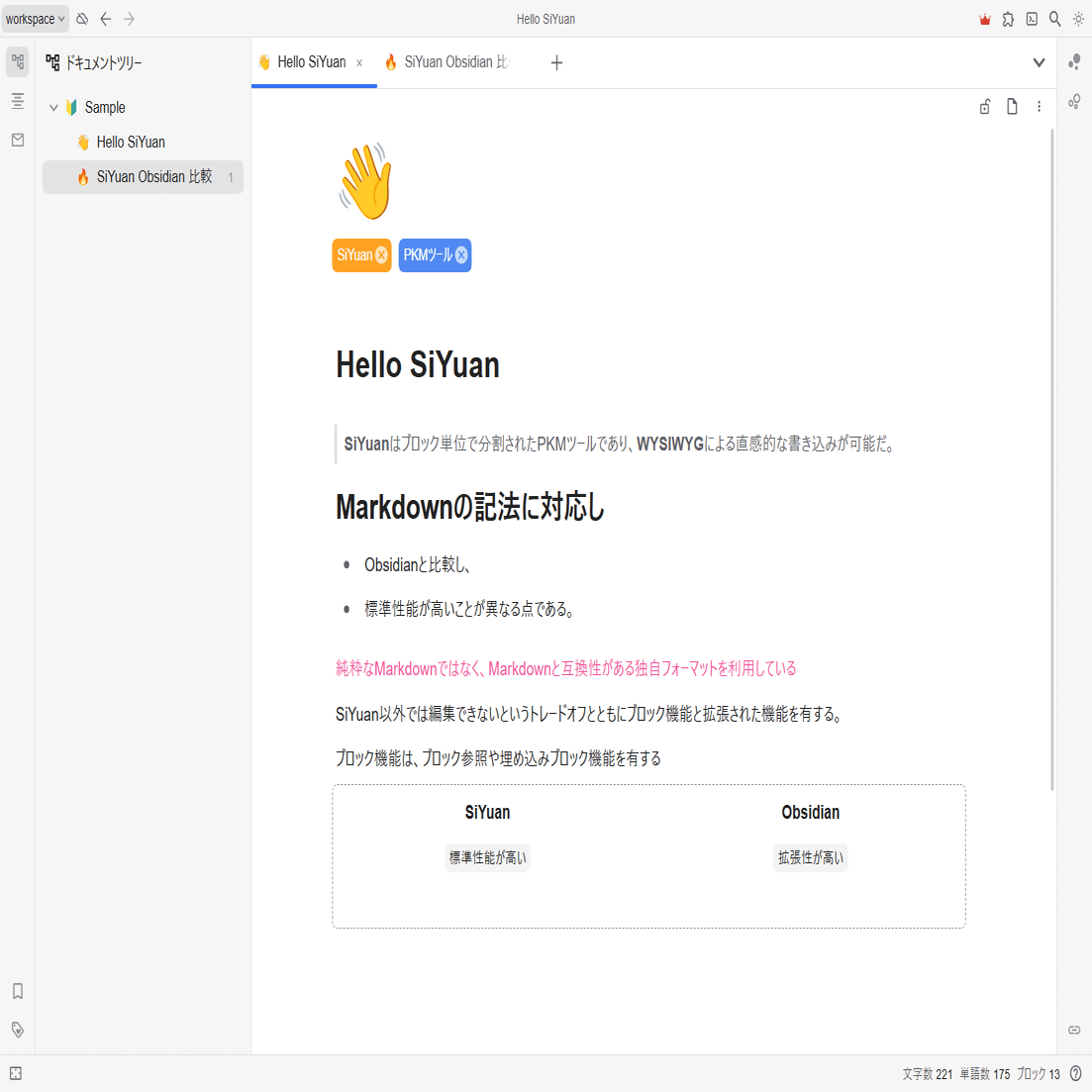Click the red crown membership icon
The height and width of the screenshot is (1092, 1092).
pos(985,20)
